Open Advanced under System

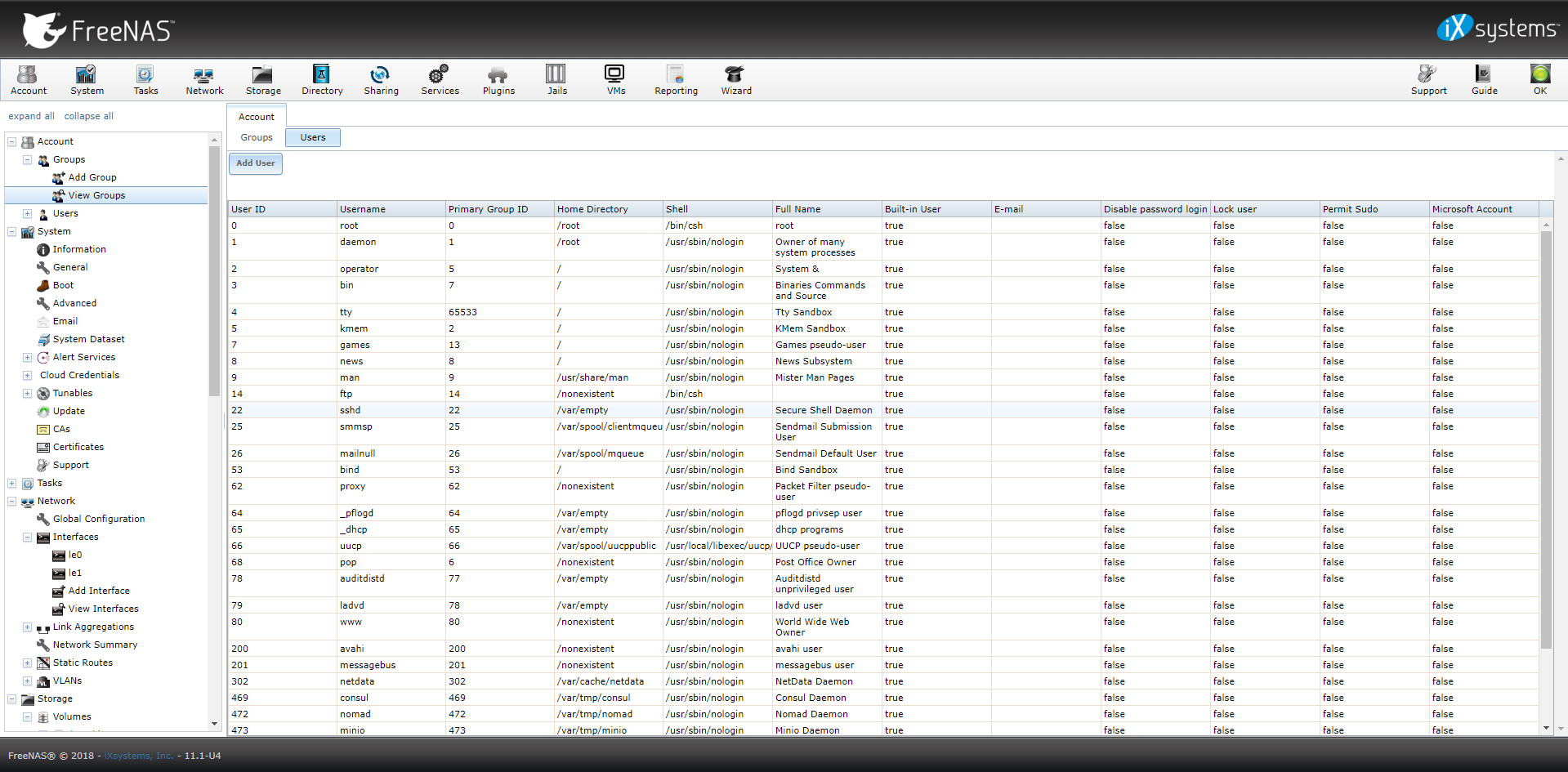pos(74,303)
